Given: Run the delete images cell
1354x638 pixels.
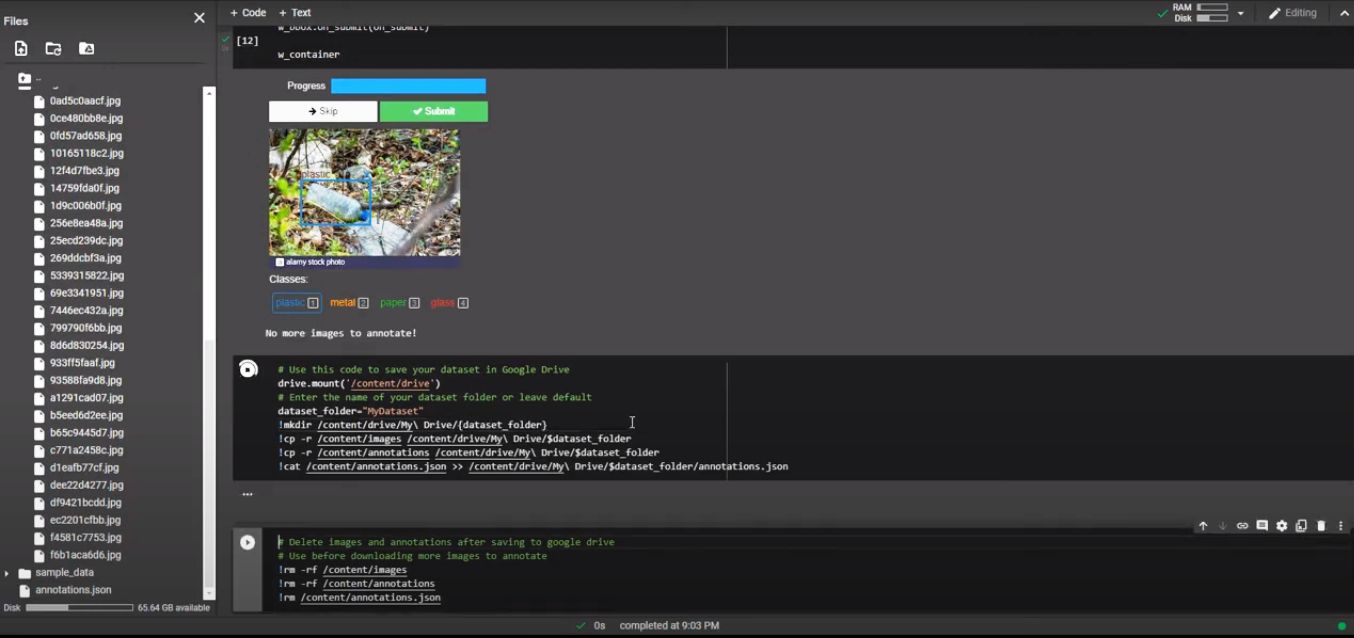Looking at the screenshot, I should pos(247,542).
